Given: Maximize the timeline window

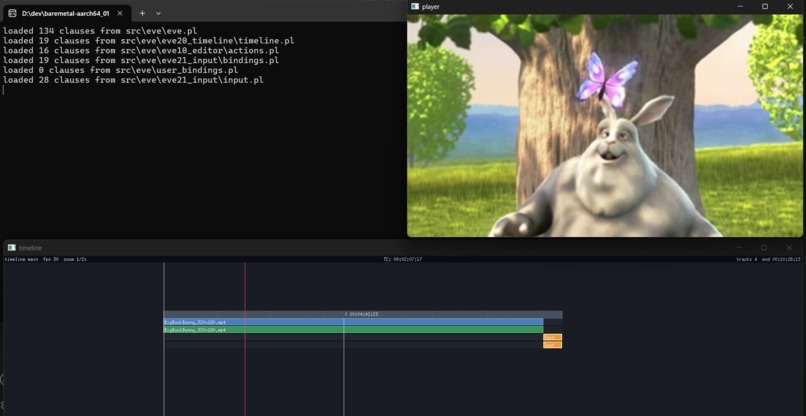Looking at the screenshot, I should point(764,247).
